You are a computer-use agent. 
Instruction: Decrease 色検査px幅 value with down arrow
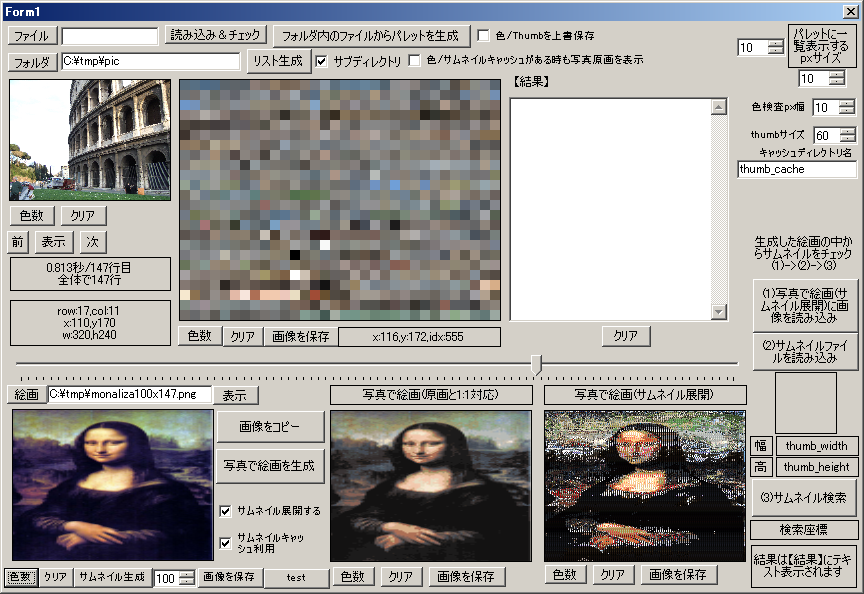pyautogui.click(x=848, y=111)
